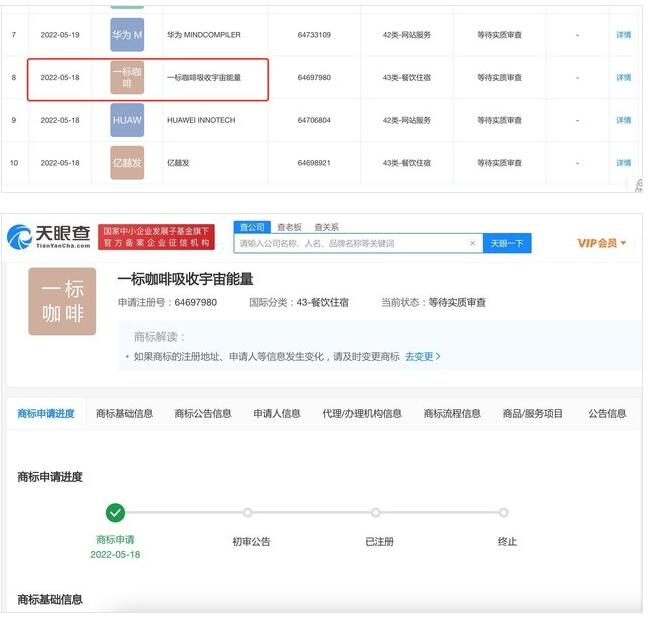This screenshot has height=620, width=648.
Task: Select the 代理/办理机构信息 tab
Action: pyautogui.click(x=362, y=413)
